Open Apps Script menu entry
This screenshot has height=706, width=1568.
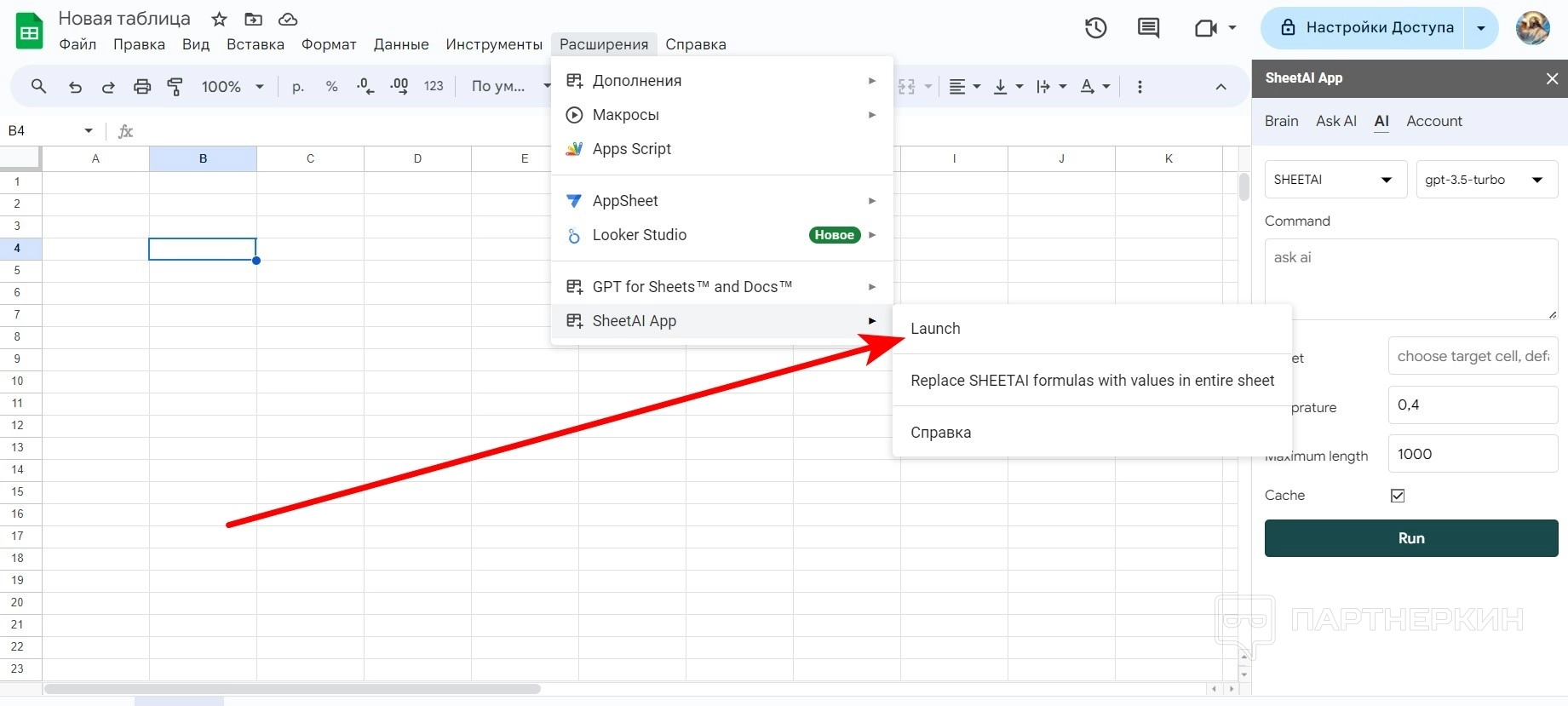[631, 149]
